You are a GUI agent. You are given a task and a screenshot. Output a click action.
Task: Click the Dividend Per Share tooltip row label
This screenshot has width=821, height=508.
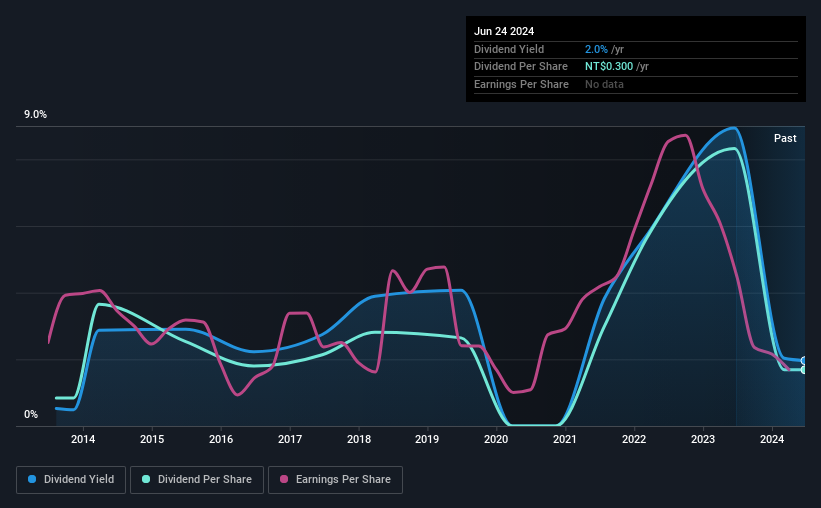[520, 67]
